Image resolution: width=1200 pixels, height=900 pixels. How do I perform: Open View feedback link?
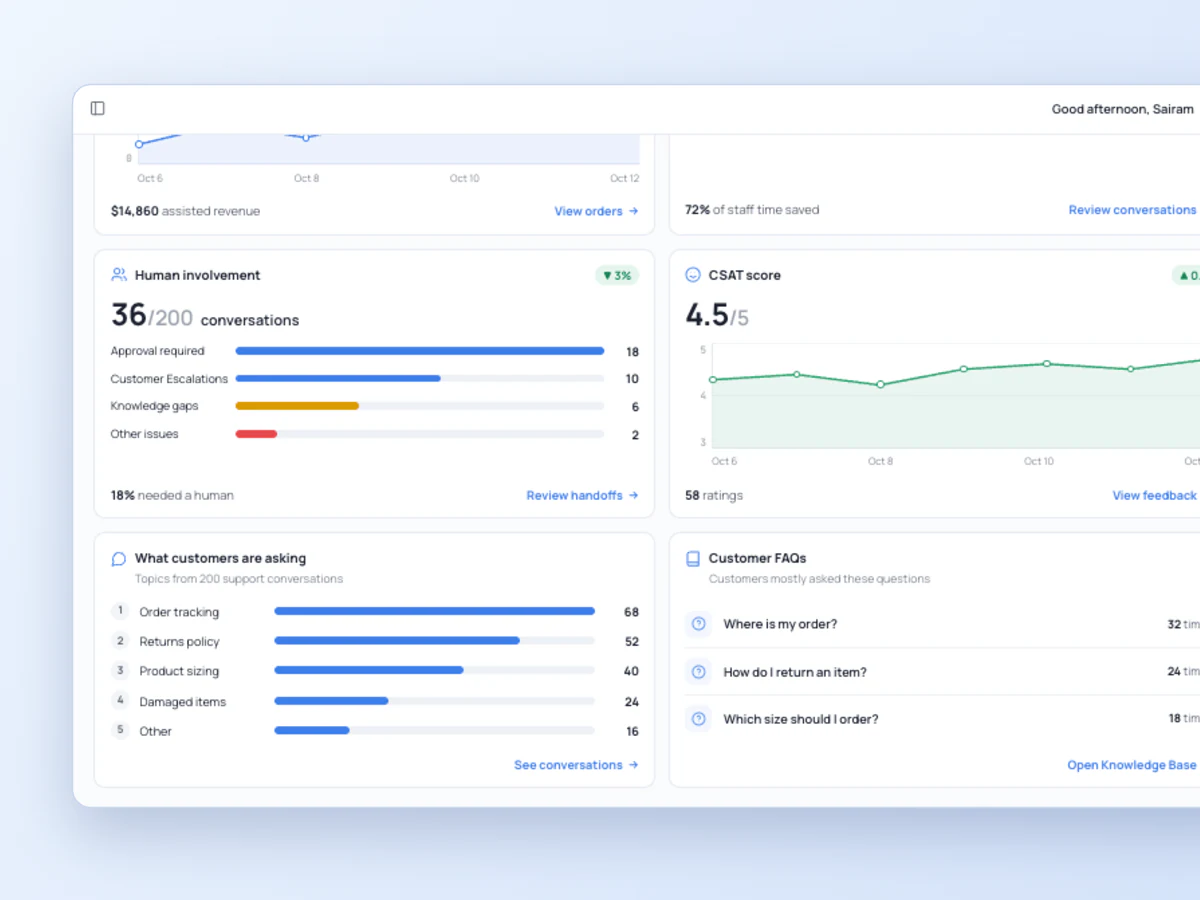coord(1156,495)
